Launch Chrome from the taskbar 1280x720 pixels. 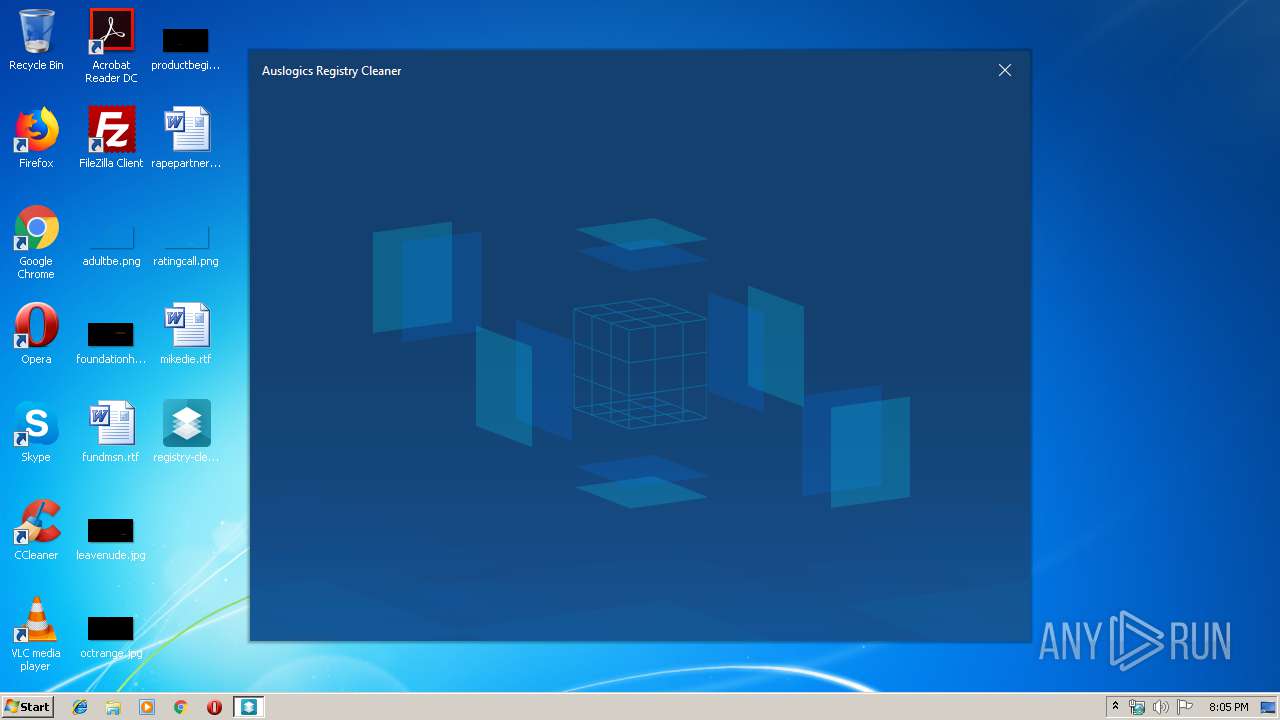click(181, 707)
